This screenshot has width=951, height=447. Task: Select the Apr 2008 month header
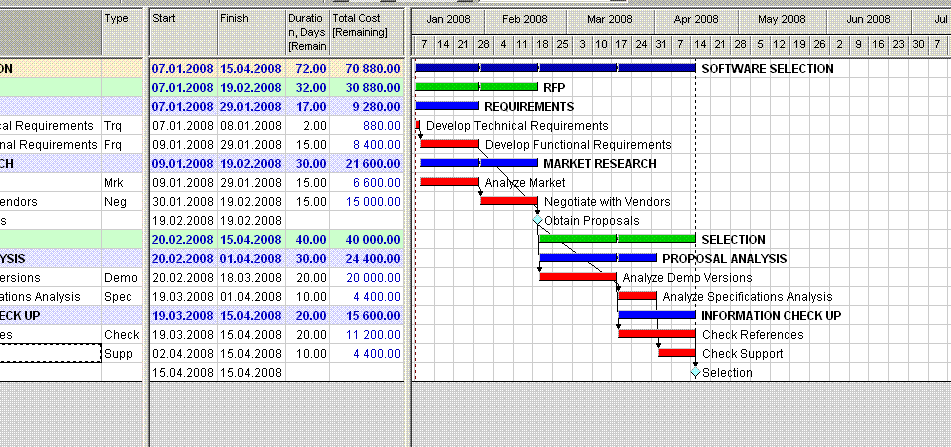pyautogui.click(x=696, y=20)
